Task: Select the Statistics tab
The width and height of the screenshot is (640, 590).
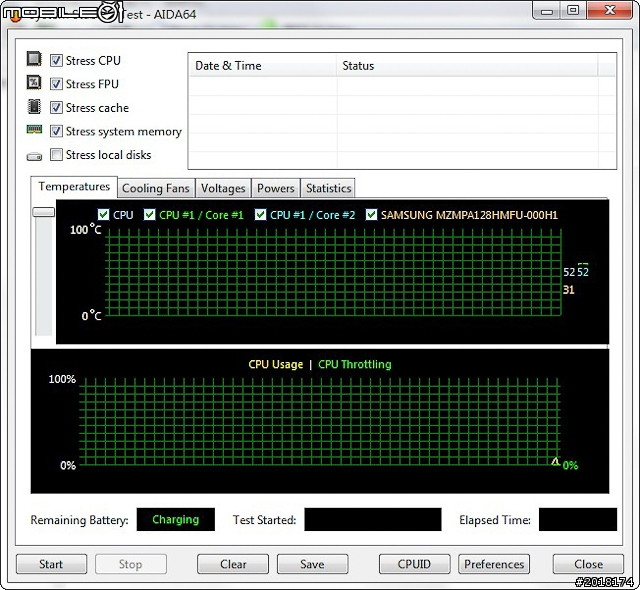Action: (x=328, y=188)
